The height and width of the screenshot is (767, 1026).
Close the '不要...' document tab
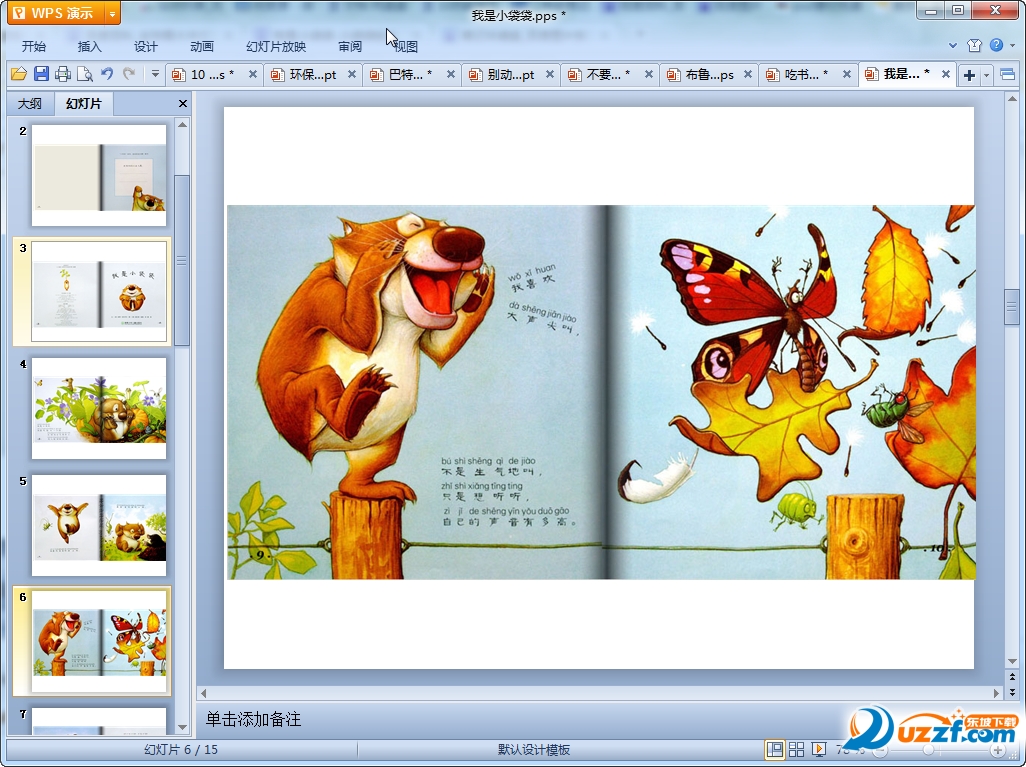pos(648,75)
